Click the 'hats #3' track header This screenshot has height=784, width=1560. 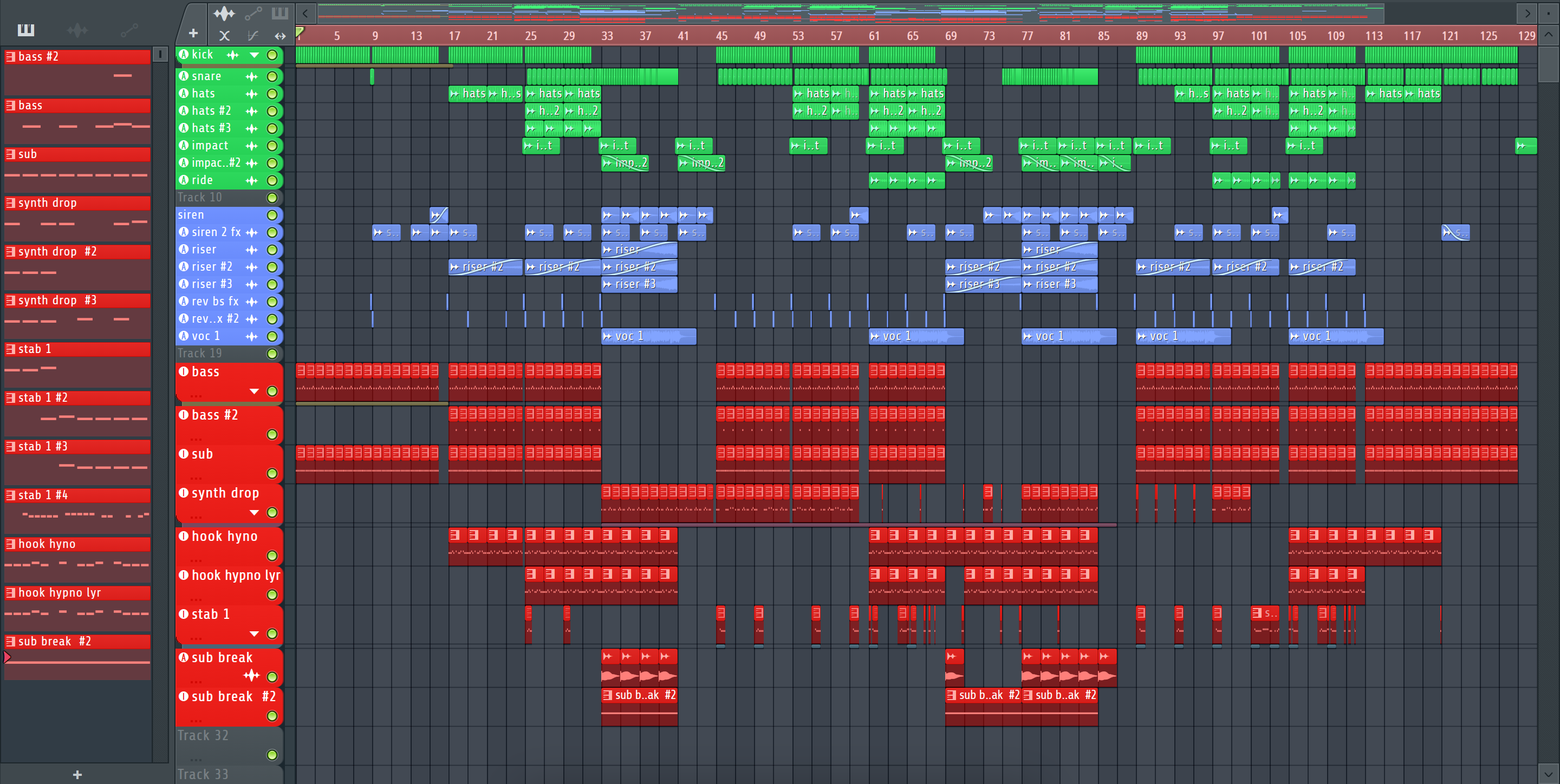(x=229, y=128)
